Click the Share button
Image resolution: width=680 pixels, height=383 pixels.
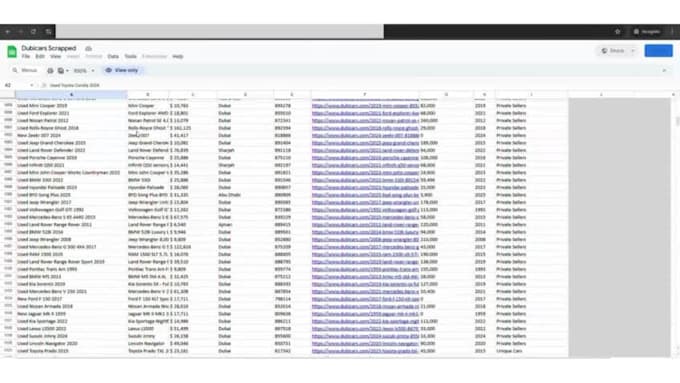[613, 51]
